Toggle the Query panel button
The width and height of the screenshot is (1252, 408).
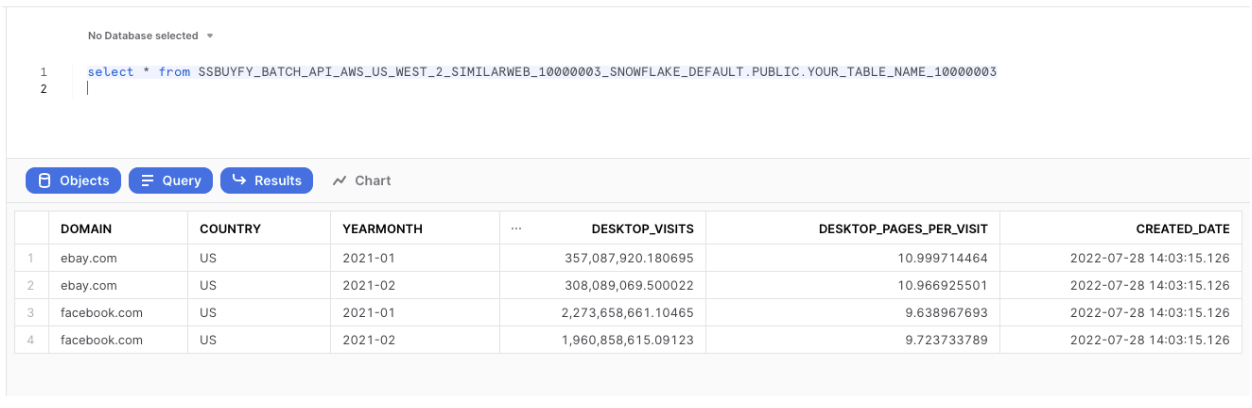171,181
